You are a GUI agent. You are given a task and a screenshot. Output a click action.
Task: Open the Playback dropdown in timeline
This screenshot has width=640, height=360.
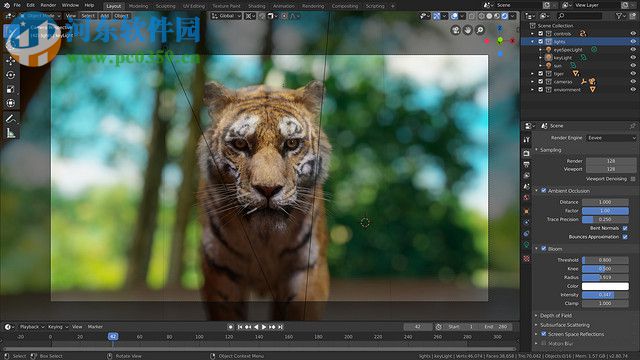click(32, 327)
